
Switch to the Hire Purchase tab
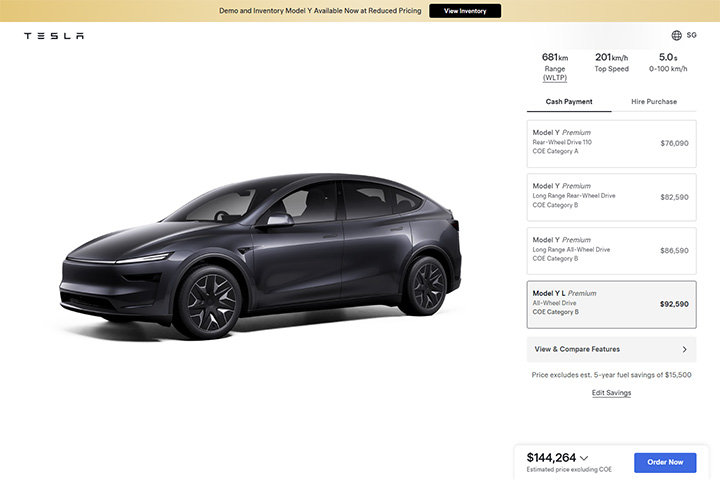654,102
